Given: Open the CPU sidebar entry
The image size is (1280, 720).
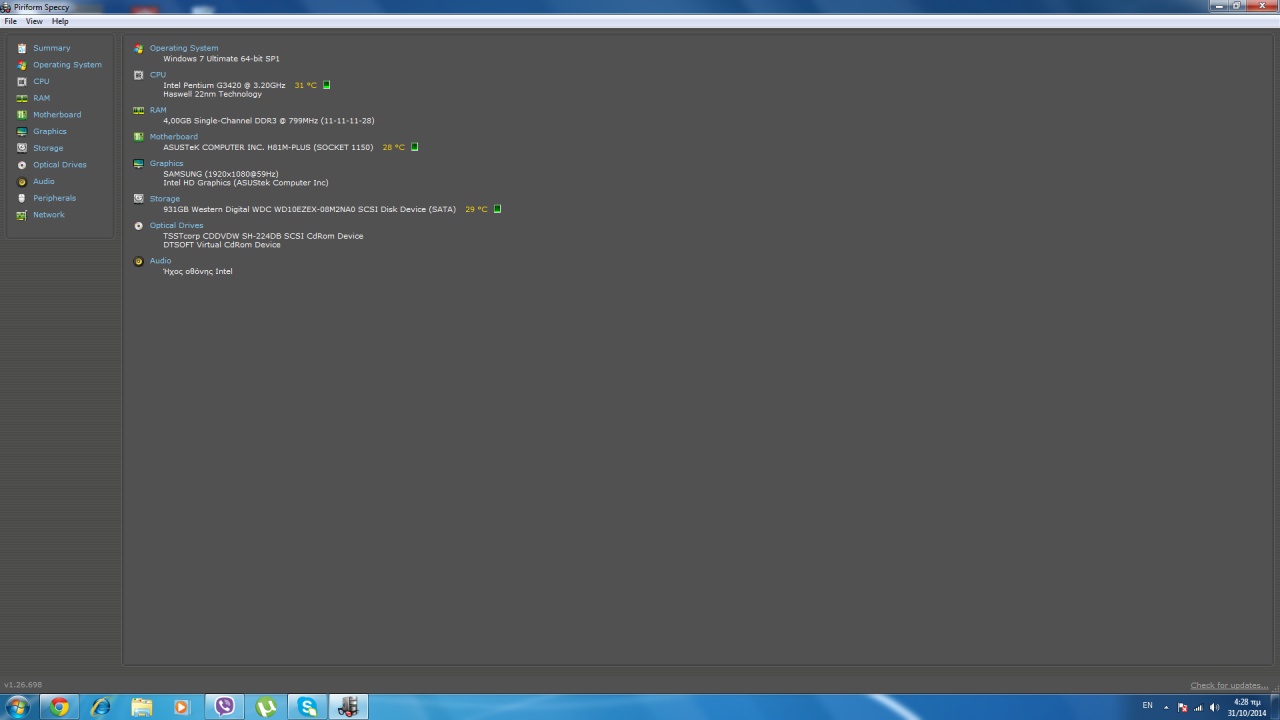Looking at the screenshot, I should pos(41,81).
